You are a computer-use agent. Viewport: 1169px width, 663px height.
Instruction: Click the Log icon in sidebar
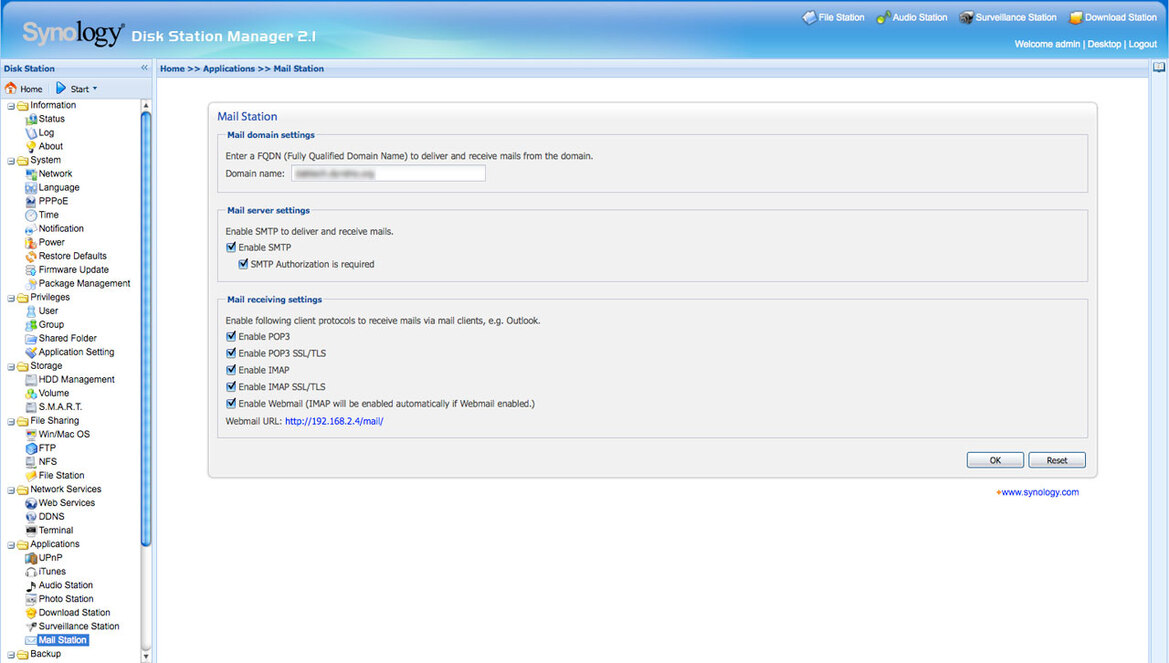pos(31,133)
